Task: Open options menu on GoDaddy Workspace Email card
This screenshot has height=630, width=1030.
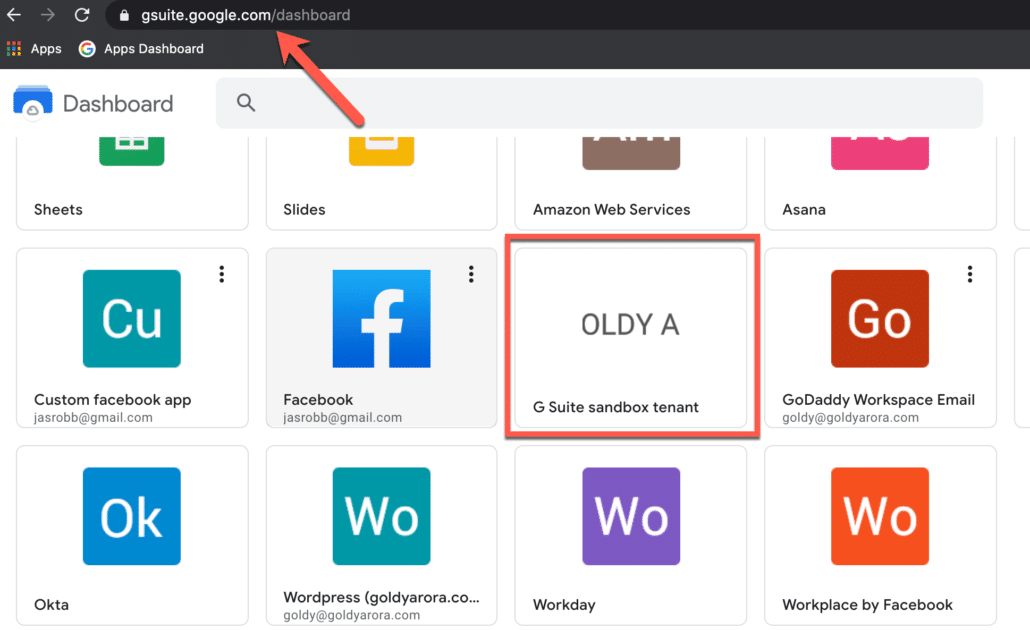Action: [970, 274]
